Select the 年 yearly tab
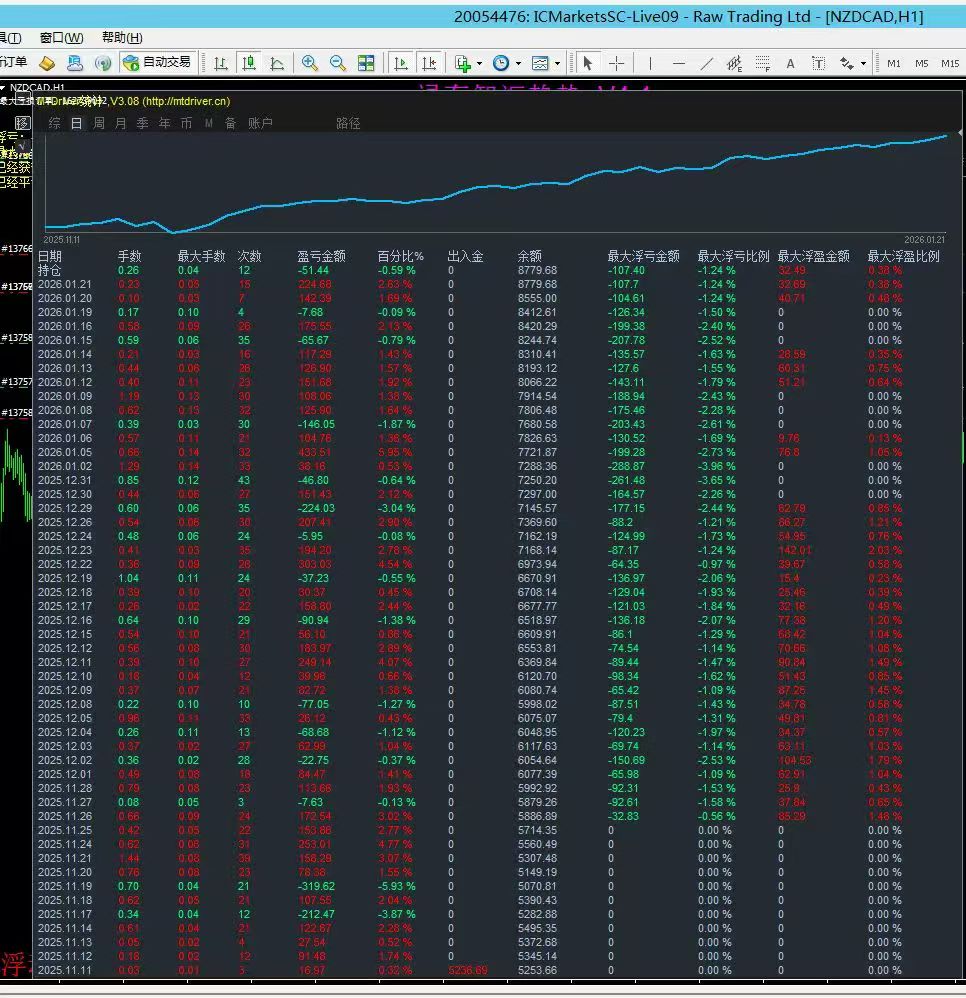966x998 pixels. coord(164,123)
